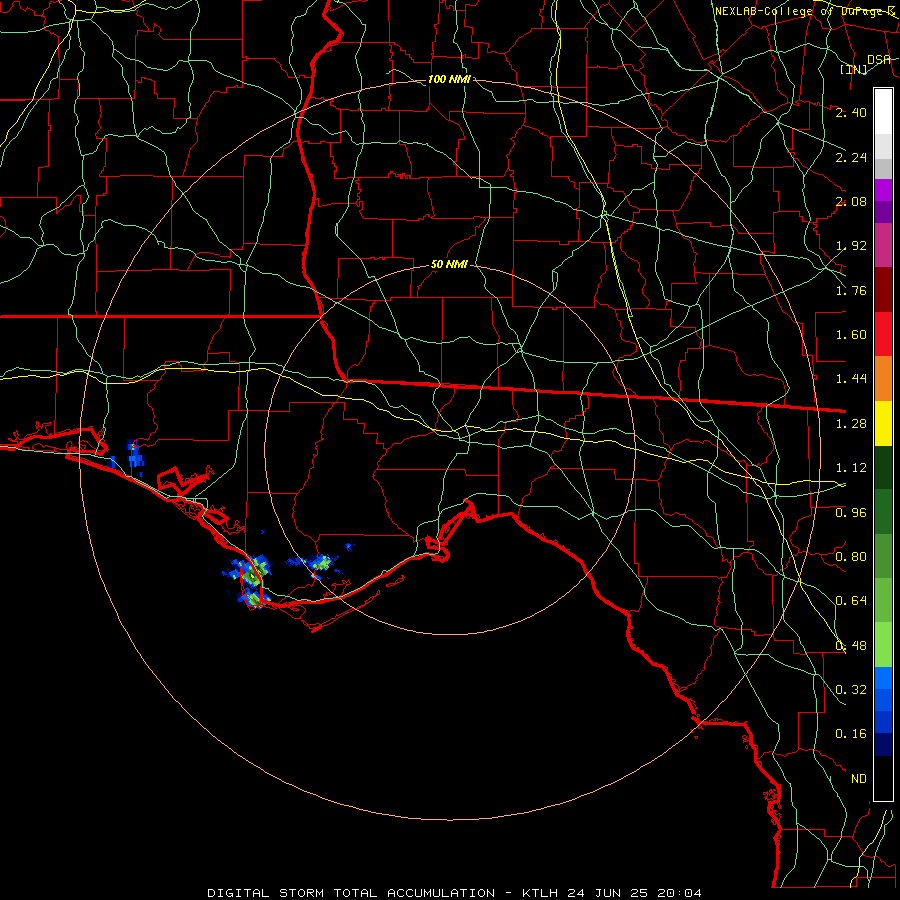Click the NEXLAB-College of DuPage label
900x900 pixels.
click(806, 11)
